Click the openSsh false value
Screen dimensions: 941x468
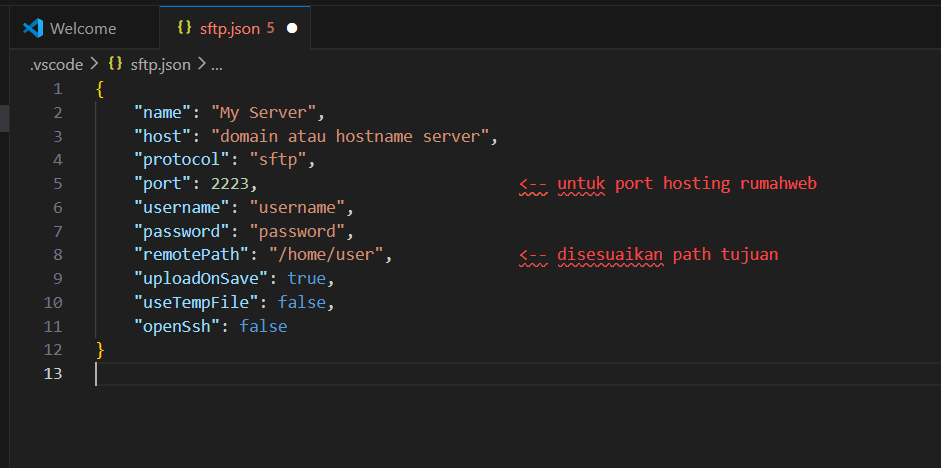coord(263,326)
